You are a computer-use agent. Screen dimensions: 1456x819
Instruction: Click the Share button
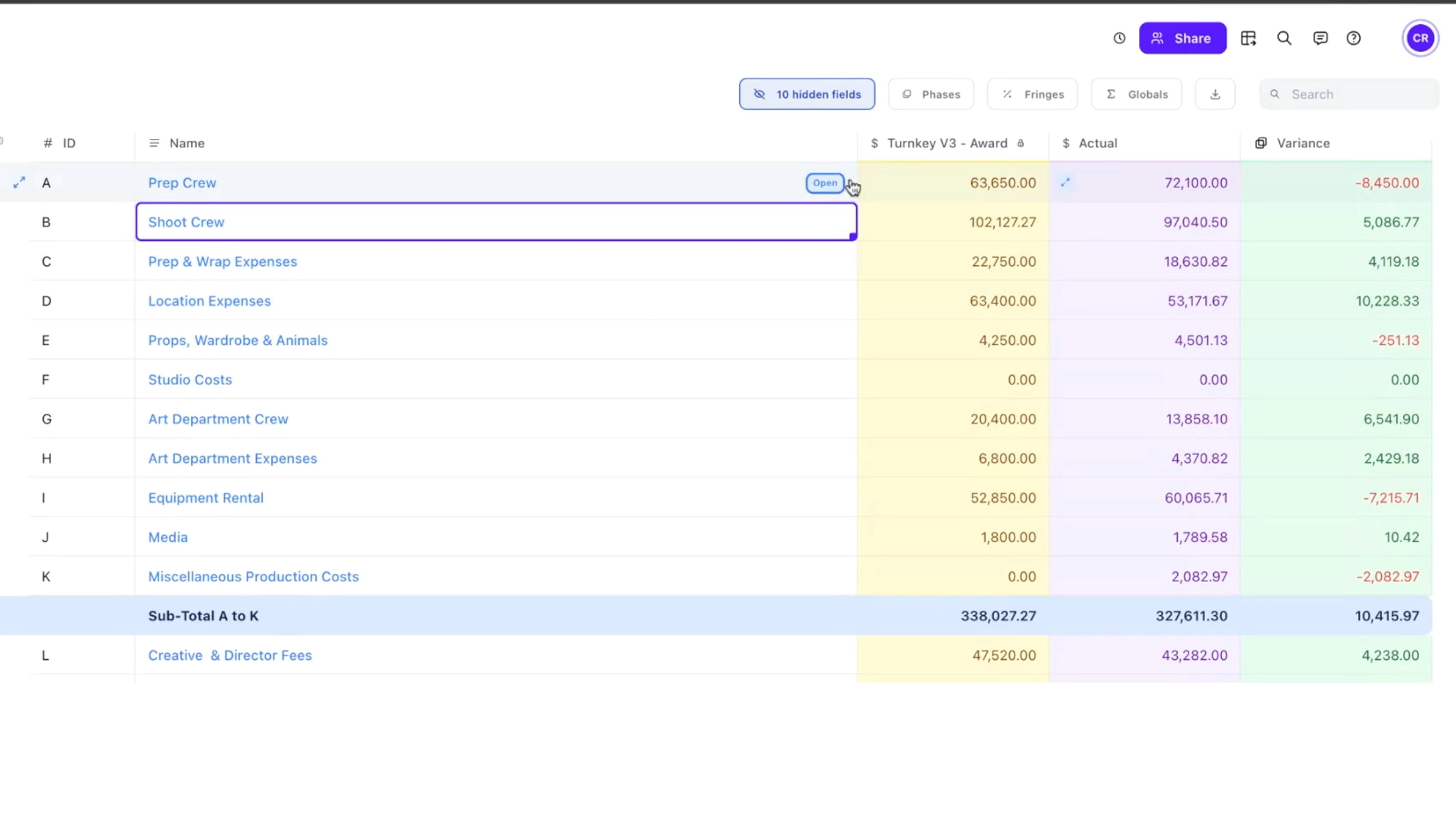[1183, 38]
